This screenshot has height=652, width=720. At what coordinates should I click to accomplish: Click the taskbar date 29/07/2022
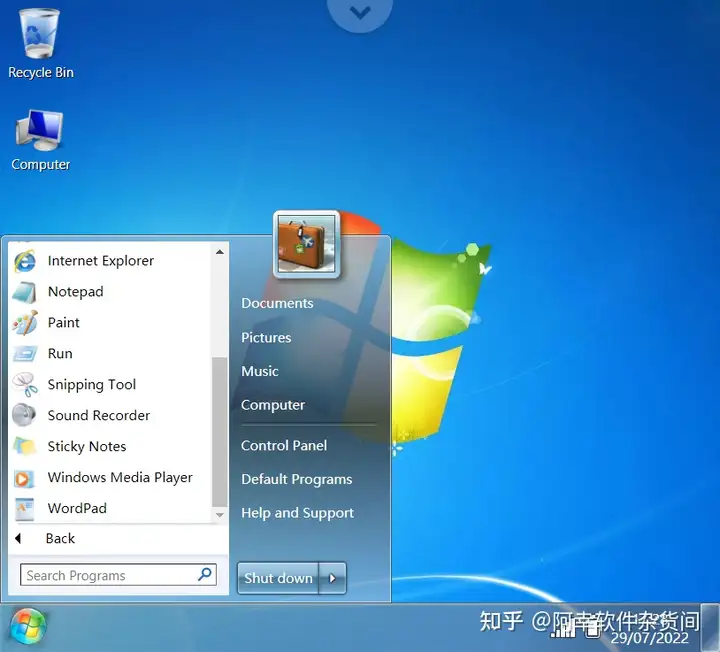click(x=650, y=638)
